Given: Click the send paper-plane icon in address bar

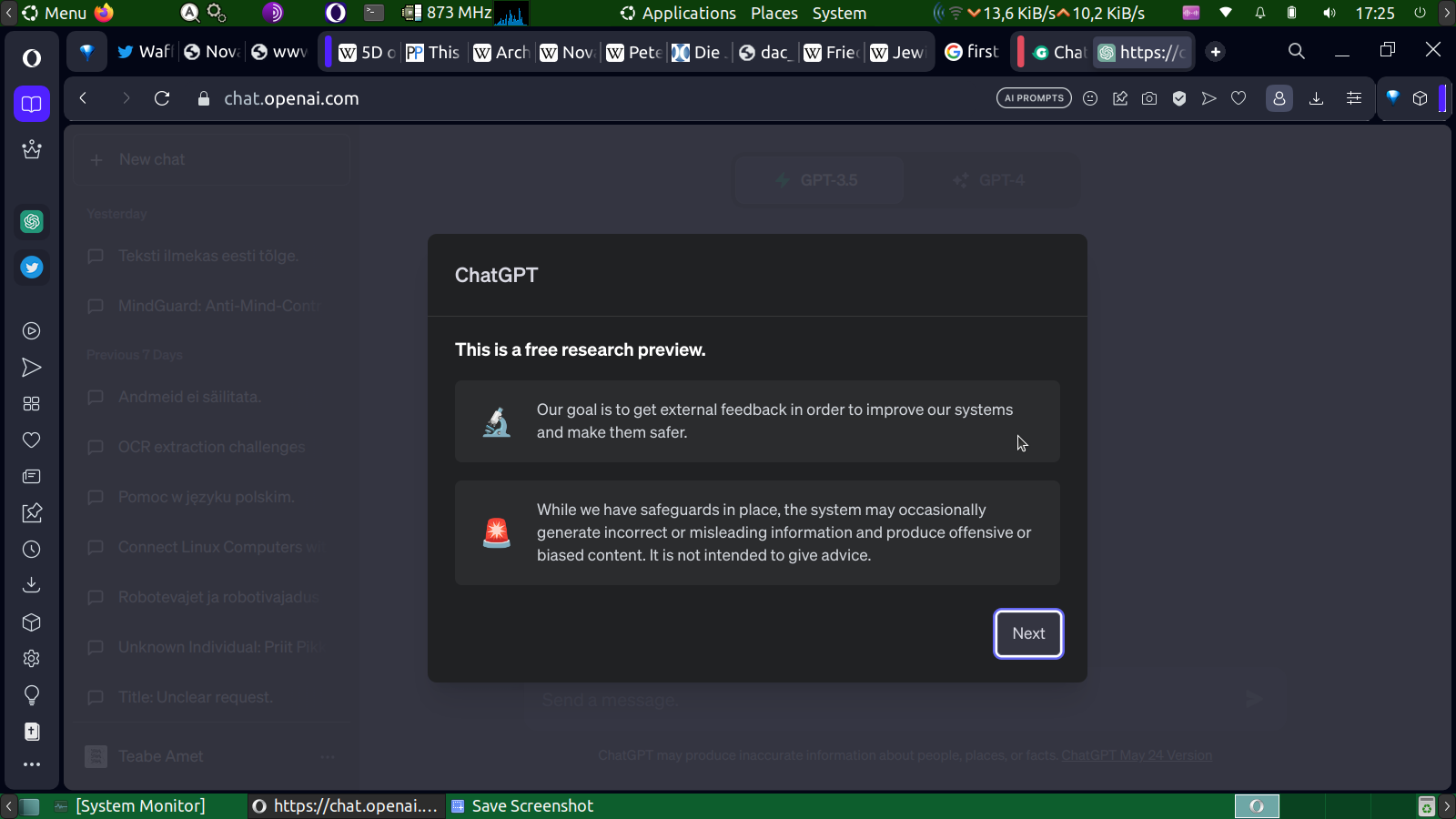Looking at the screenshot, I should pos(1208,98).
